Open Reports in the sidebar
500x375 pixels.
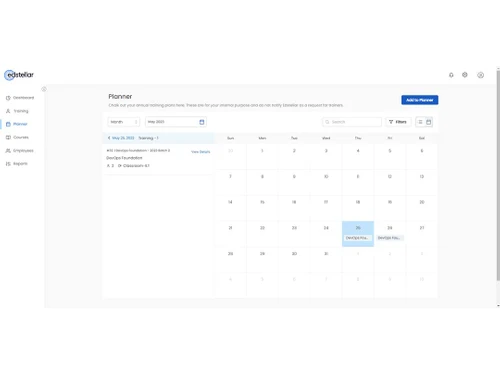pos(17,164)
